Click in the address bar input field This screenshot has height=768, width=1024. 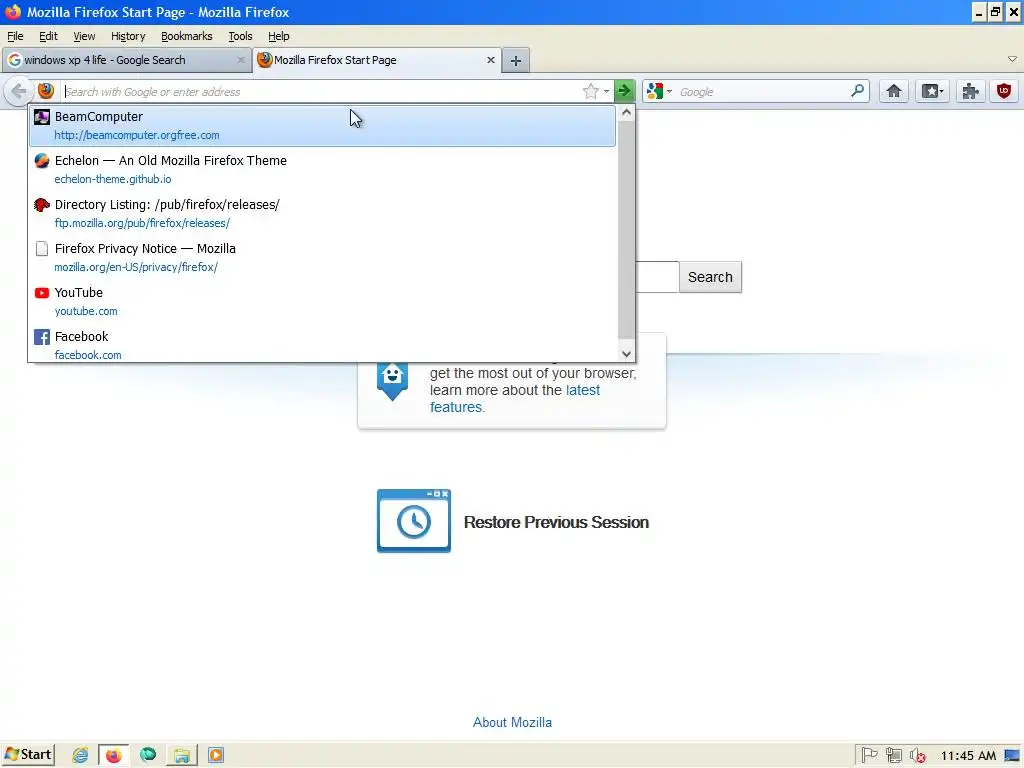pyautogui.click(x=321, y=91)
